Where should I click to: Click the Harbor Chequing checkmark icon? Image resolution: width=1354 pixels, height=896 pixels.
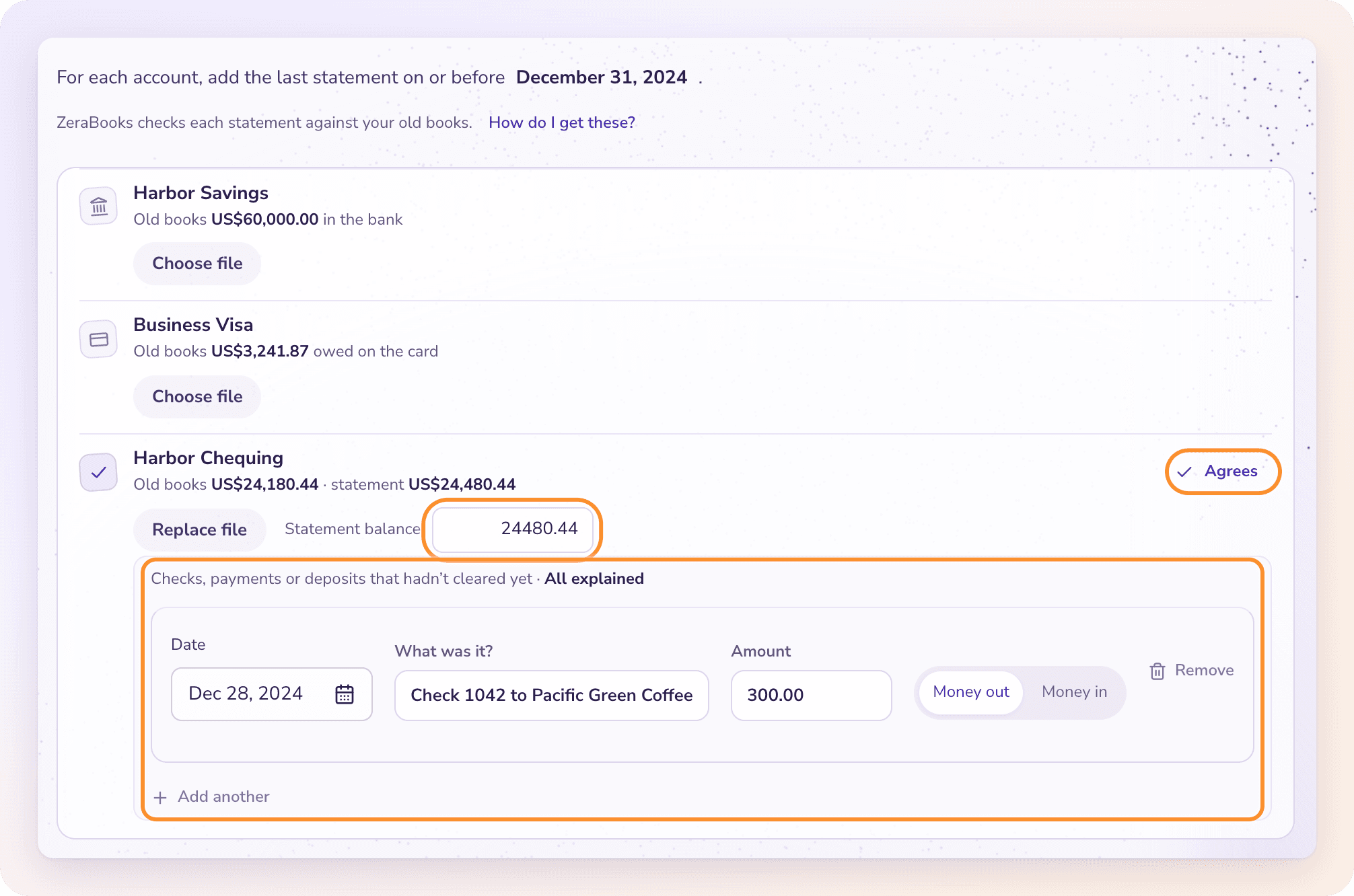99,472
